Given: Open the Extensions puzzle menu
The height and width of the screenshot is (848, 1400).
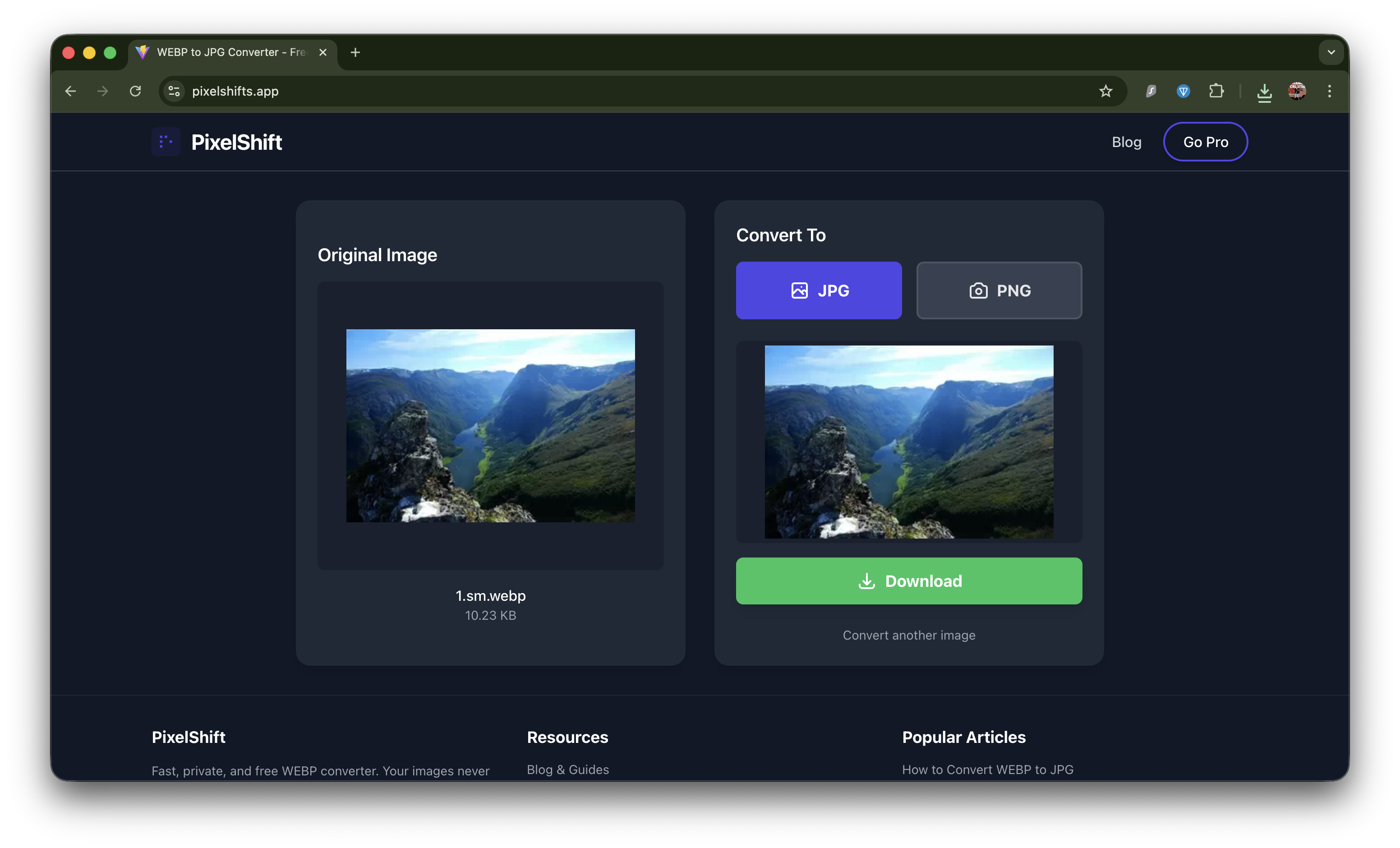Looking at the screenshot, I should (x=1216, y=91).
